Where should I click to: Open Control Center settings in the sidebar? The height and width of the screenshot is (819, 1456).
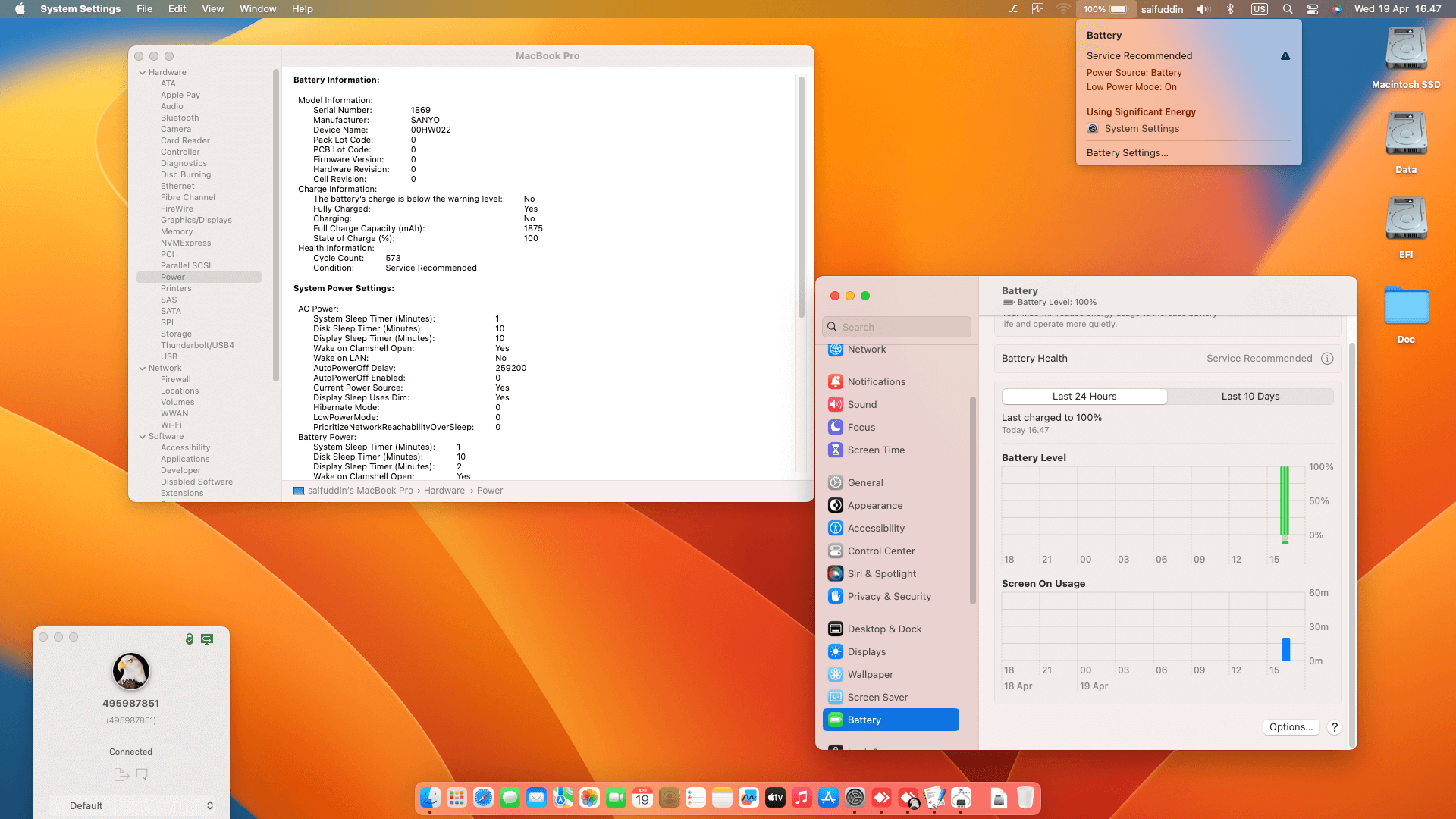point(880,551)
